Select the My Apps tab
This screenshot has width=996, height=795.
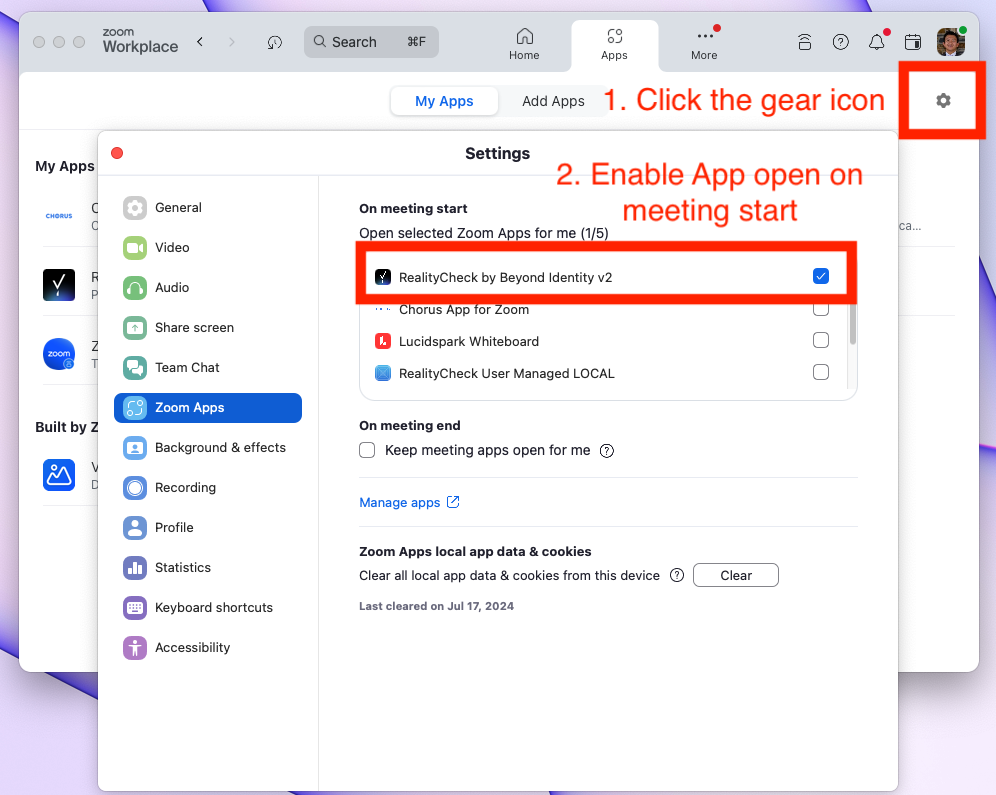click(x=444, y=101)
